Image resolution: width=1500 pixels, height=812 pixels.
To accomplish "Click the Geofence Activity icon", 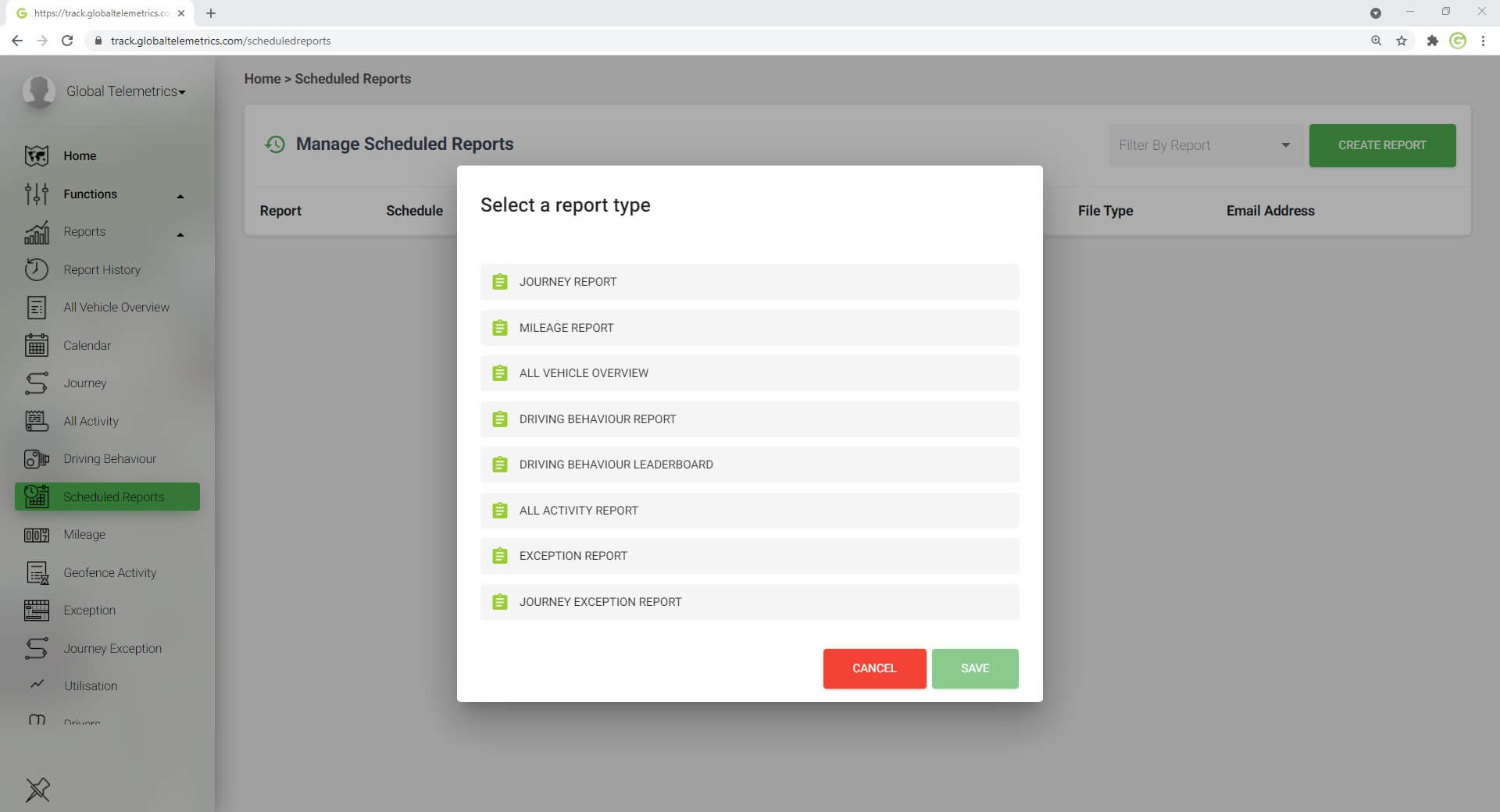I will click(36, 573).
